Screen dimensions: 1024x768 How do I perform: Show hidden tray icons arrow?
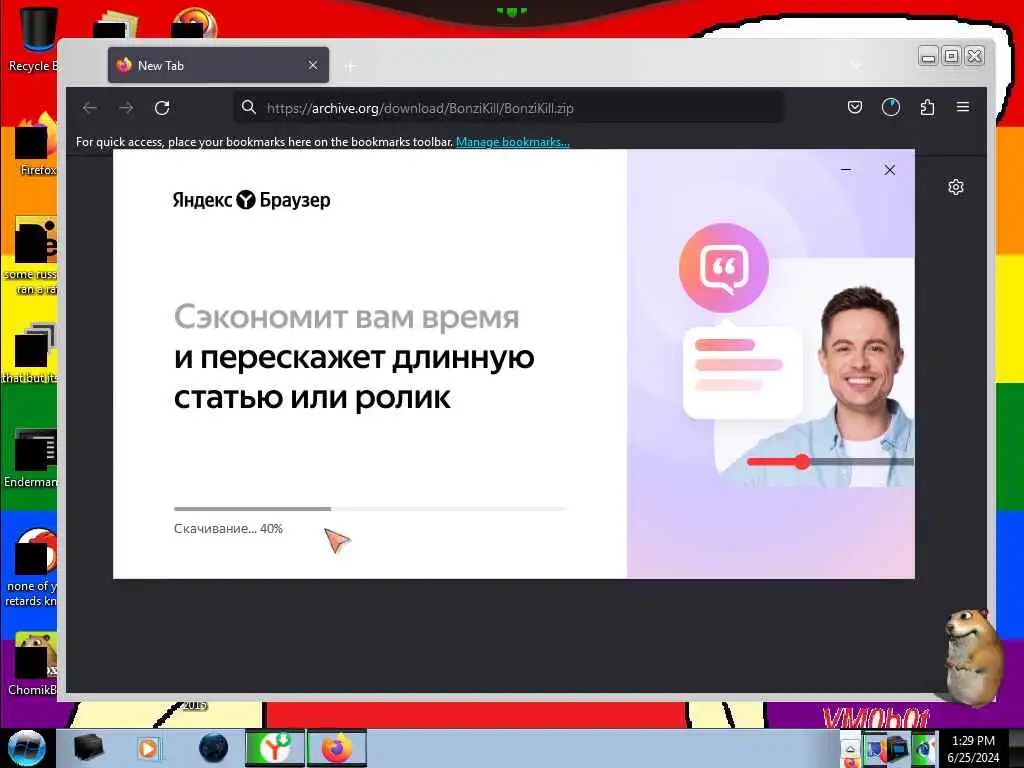(x=850, y=749)
